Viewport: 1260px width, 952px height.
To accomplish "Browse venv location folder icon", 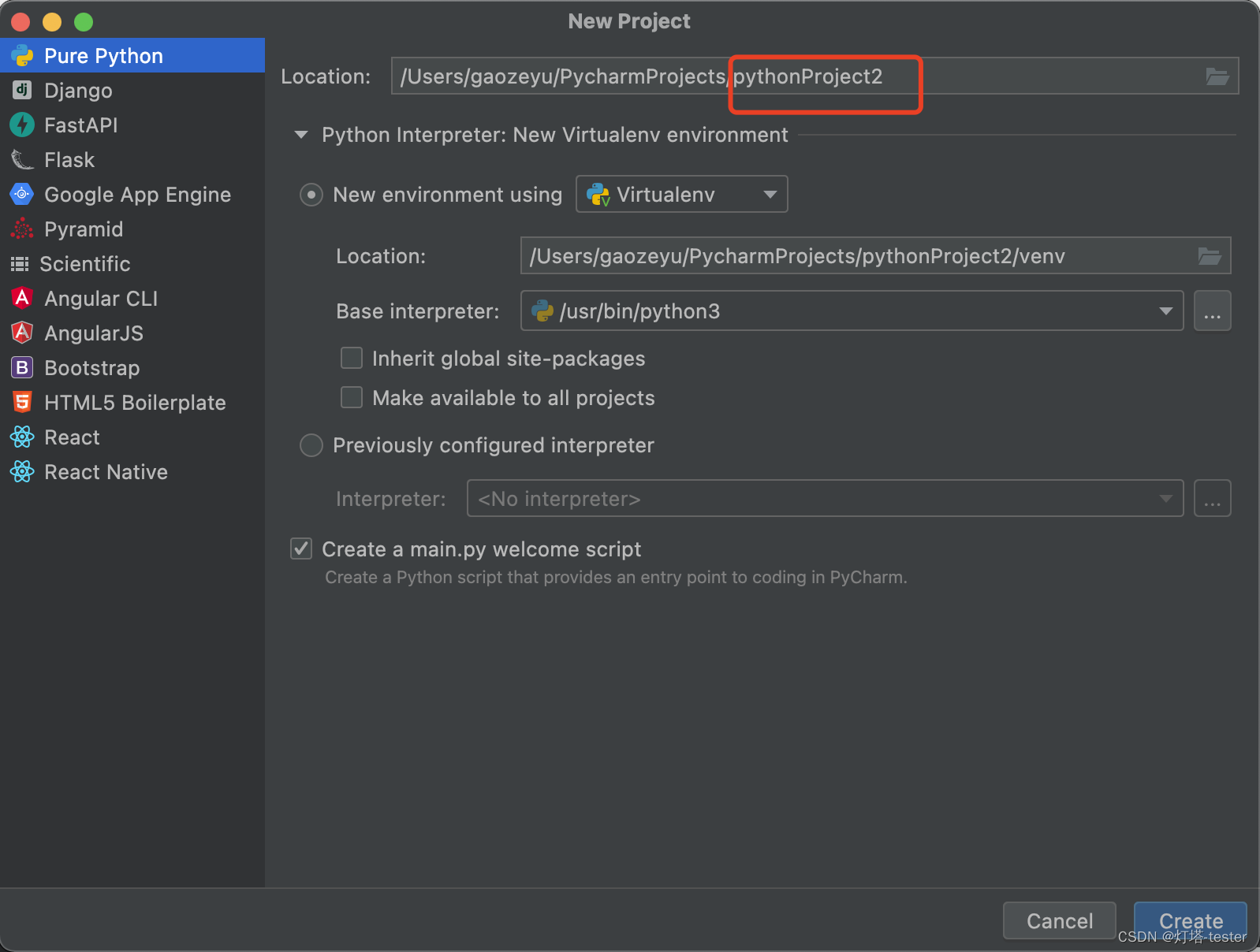I will pos(1209,256).
